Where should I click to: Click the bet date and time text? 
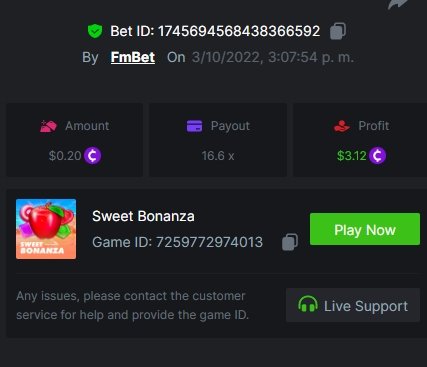(x=273, y=57)
